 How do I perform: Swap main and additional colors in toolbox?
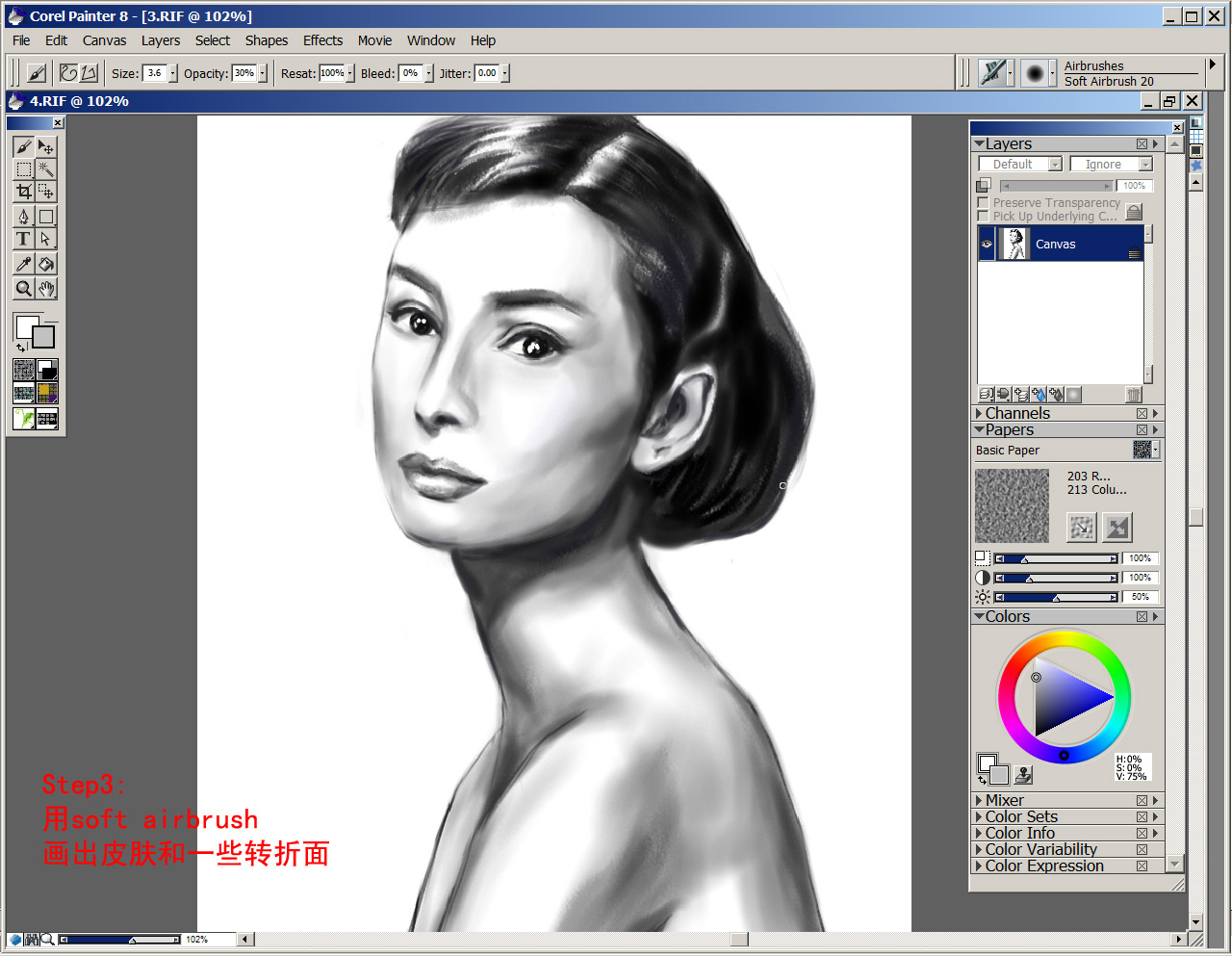click(x=20, y=348)
